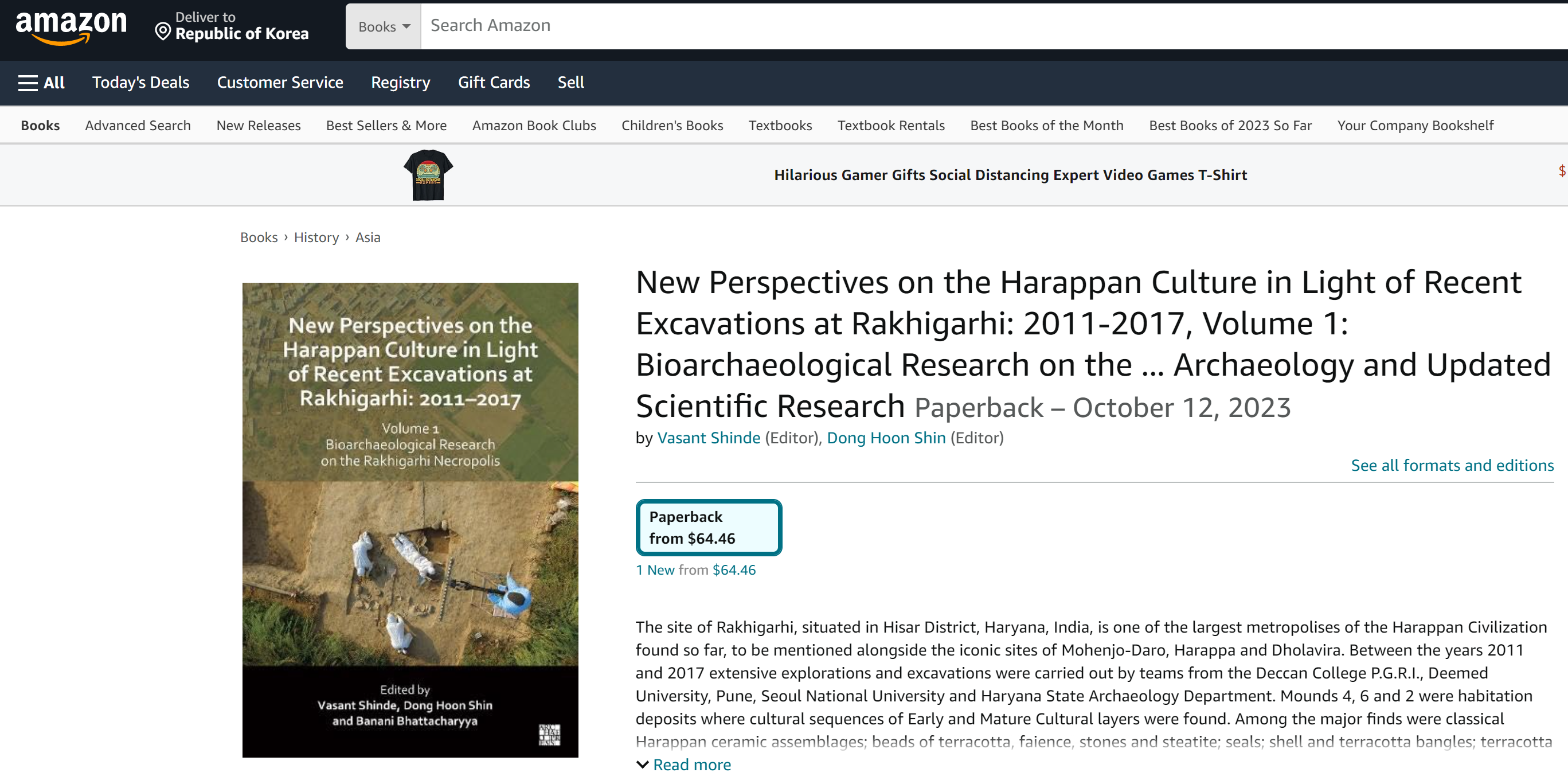Click the Amazon logo
This screenshot has height=784, width=1568.
click(71, 28)
